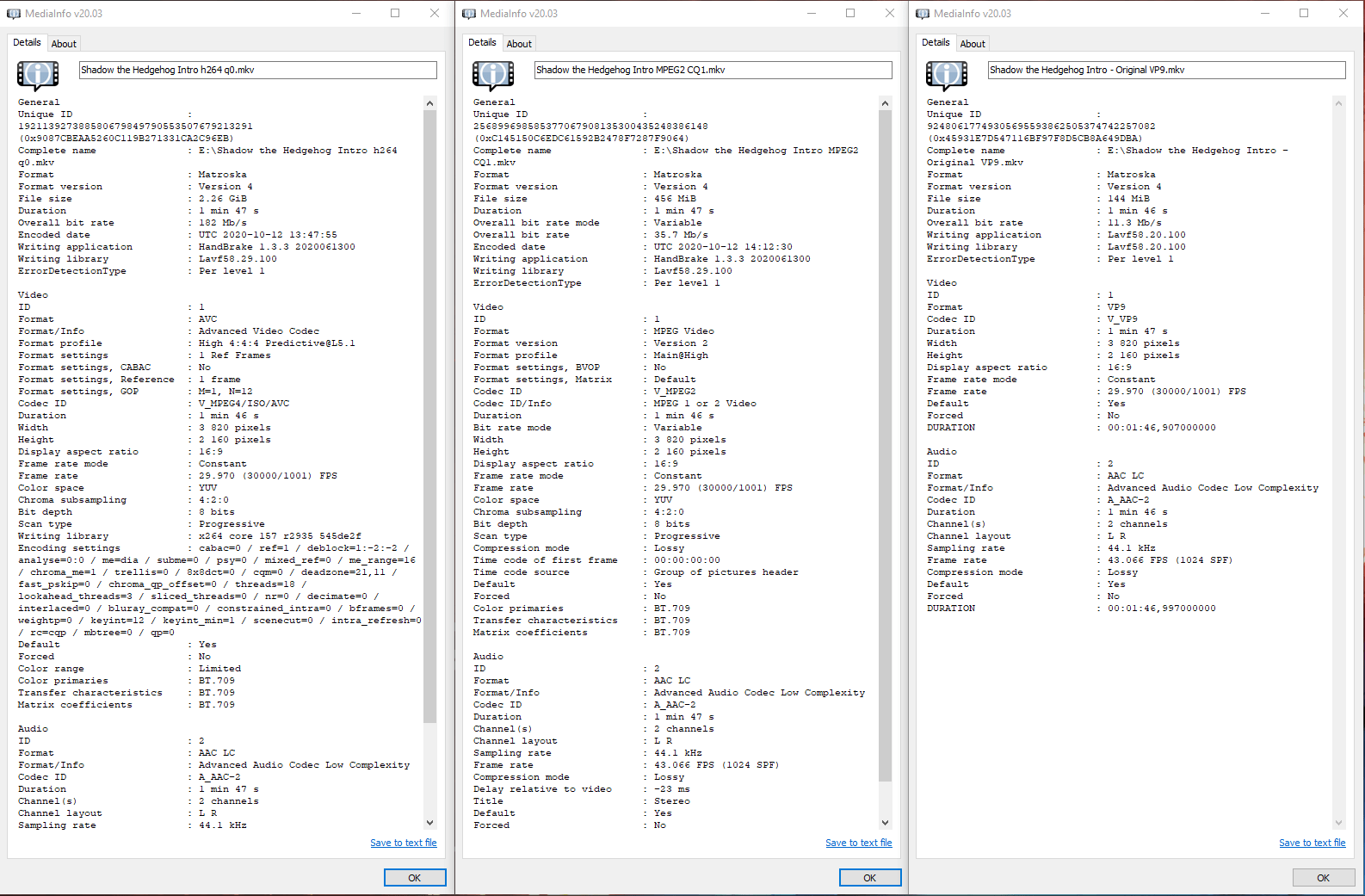Viewport: 1365px width, 896px height.
Task: Click filename field 'Original VP9.mkv'
Action: tap(1167, 70)
